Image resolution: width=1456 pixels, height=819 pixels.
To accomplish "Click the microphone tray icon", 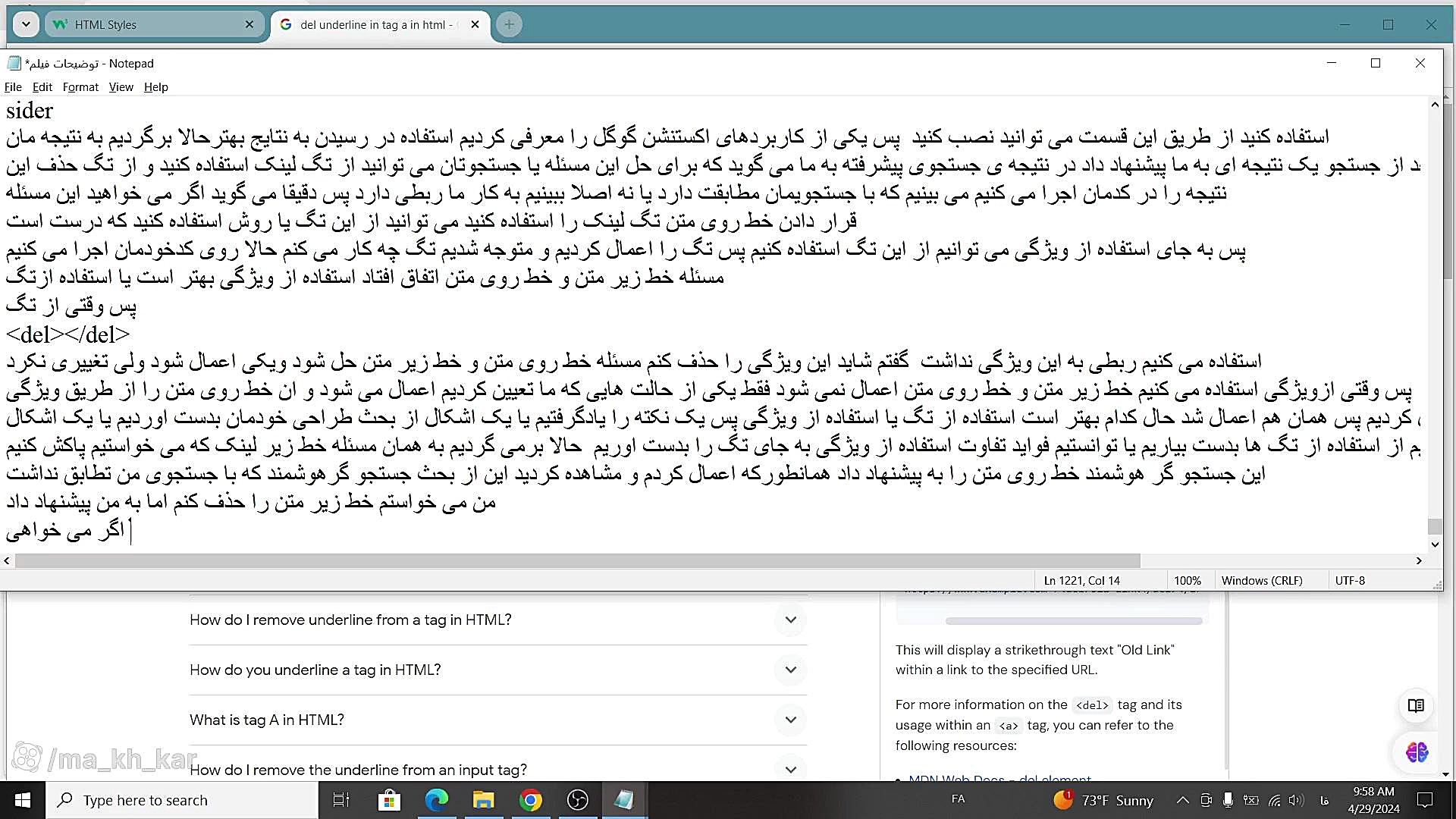I will click(1228, 800).
